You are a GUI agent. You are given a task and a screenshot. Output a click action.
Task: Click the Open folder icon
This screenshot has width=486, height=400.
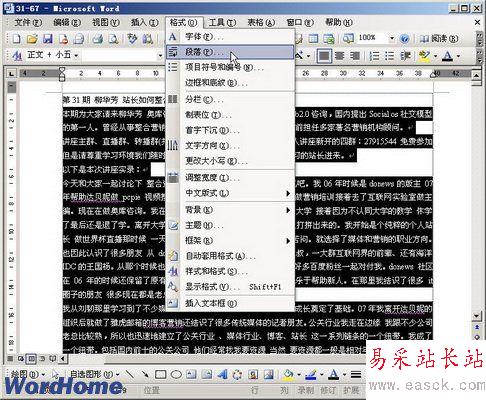[32, 39]
